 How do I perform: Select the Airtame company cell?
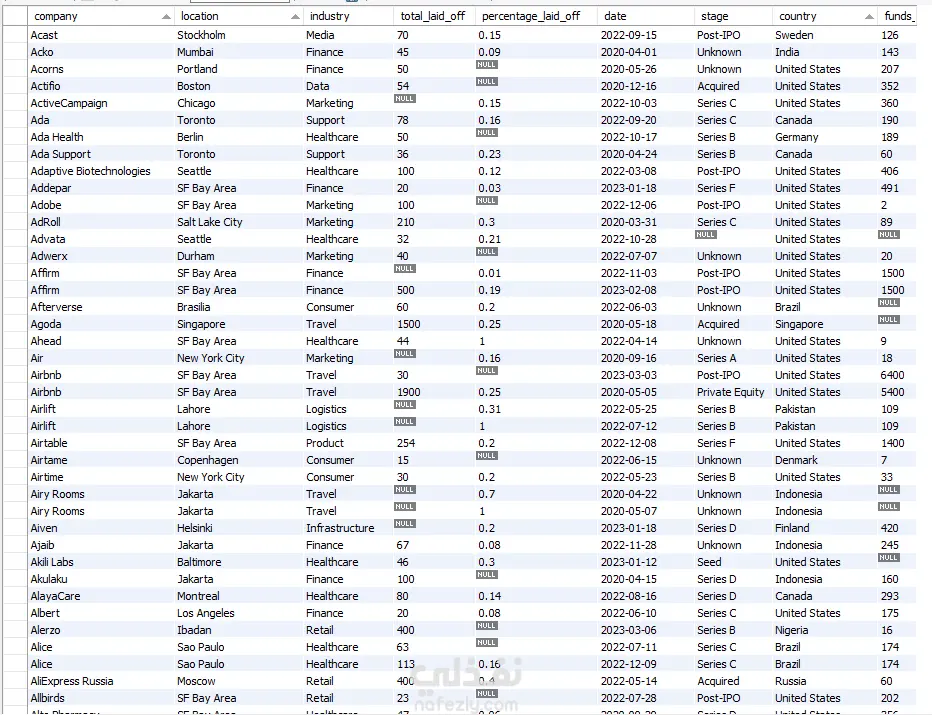[100, 460]
